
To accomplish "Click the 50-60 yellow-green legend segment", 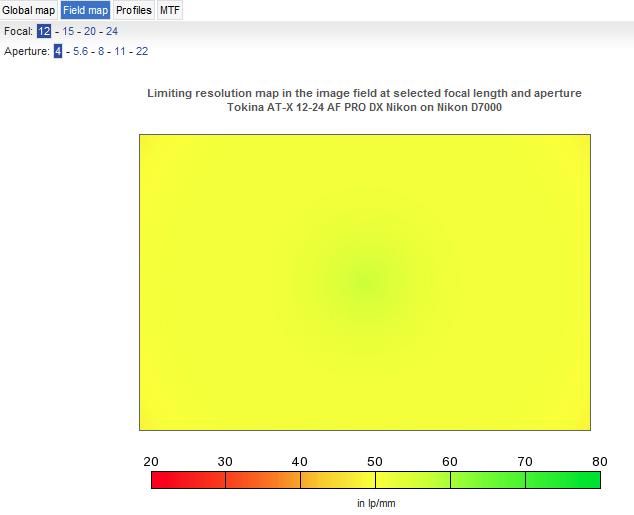I will pyautogui.click(x=413, y=480).
